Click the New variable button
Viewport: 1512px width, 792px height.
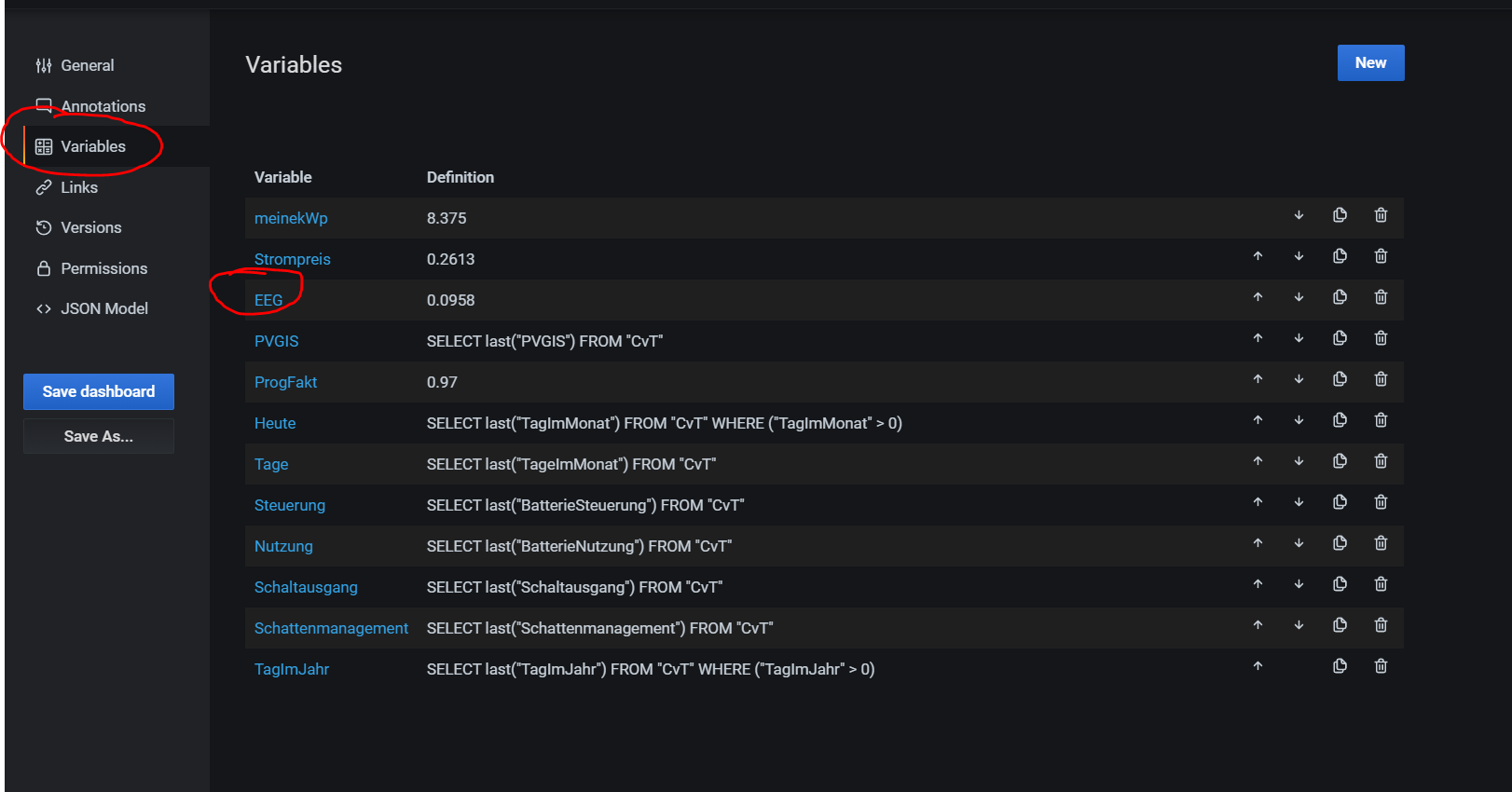coord(1370,63)
